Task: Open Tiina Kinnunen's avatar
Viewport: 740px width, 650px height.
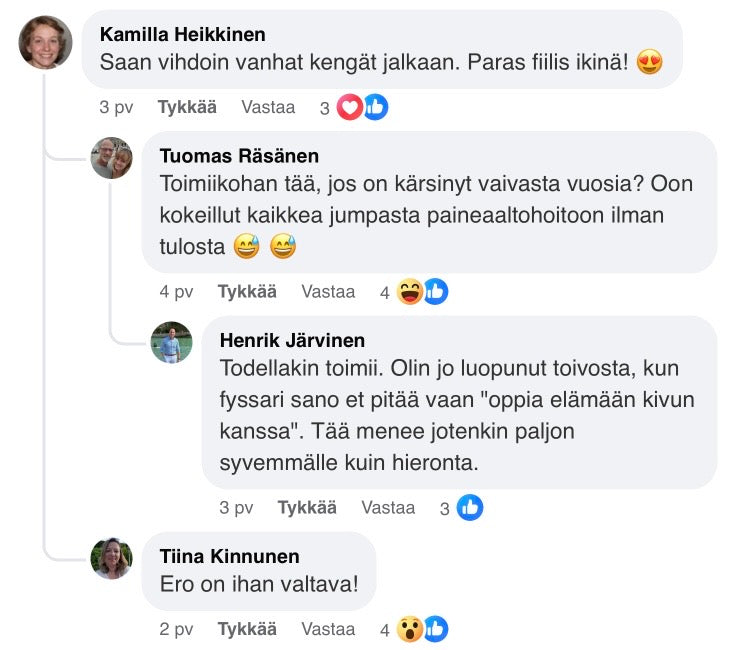Action: tap(112, 558)
